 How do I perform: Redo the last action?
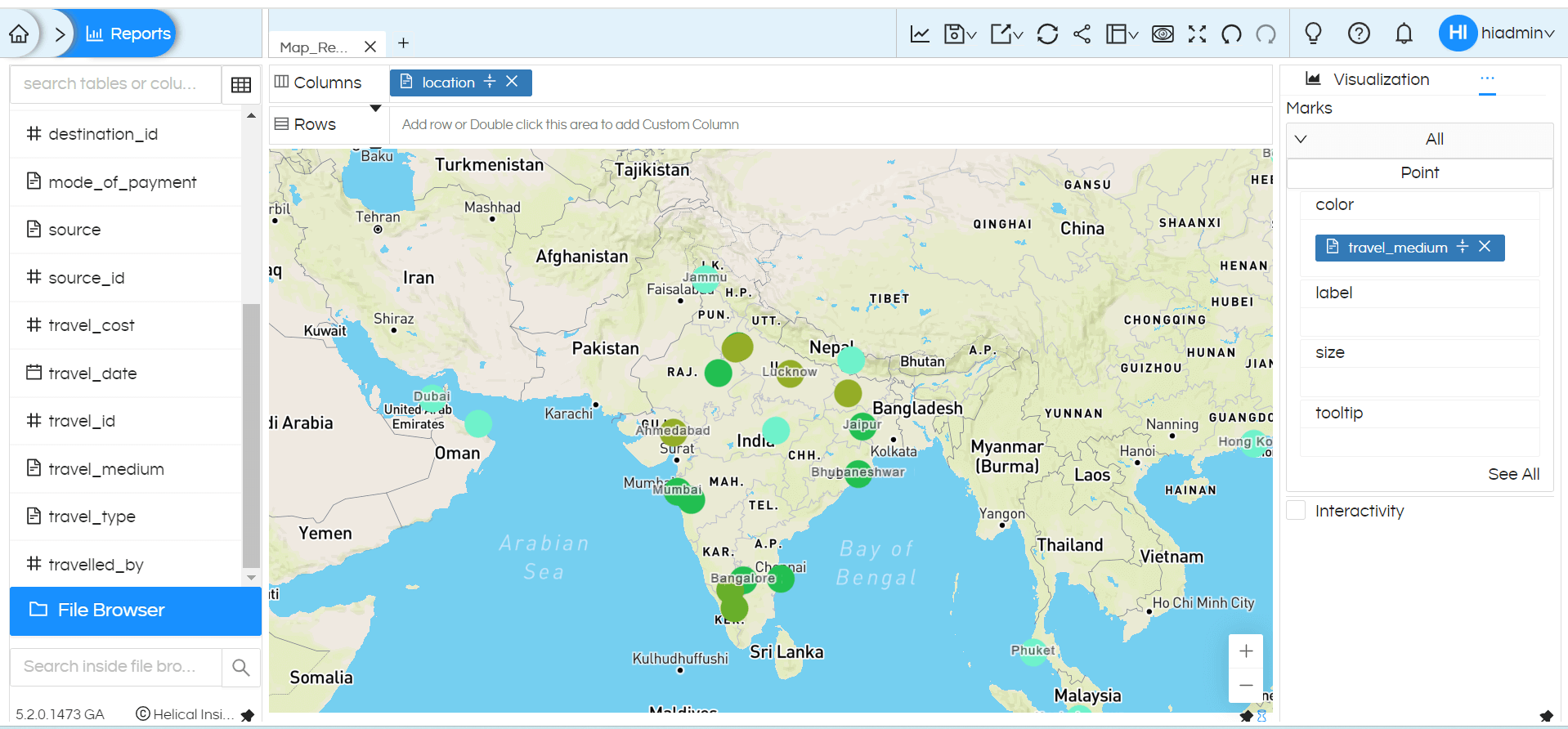(x=1266, y=34)
